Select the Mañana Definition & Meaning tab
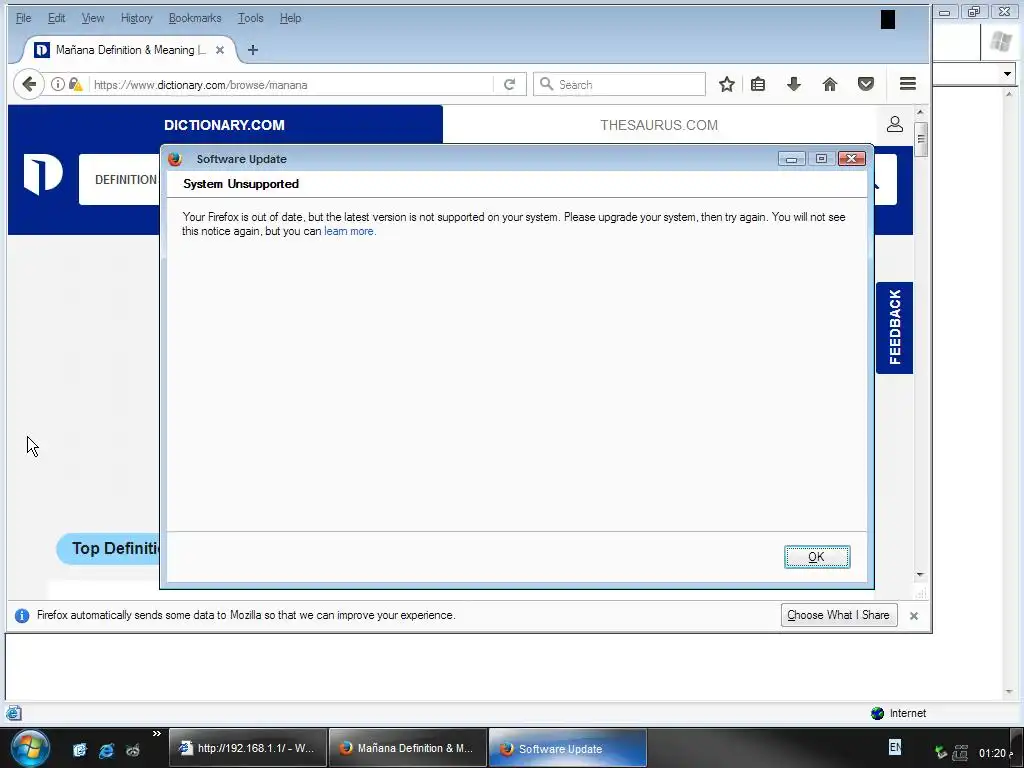The height and width of the screenshot is (768, 1024). pyautogui.click(x=131, y=50)
